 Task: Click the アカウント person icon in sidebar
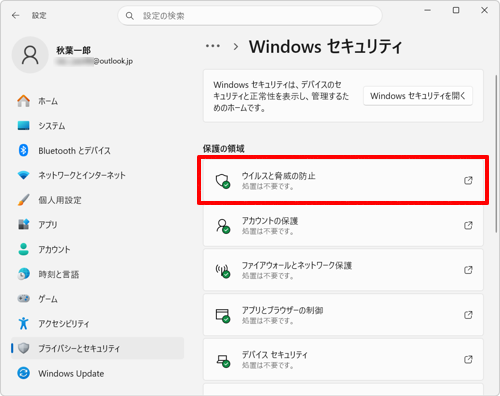(x=23, y=249)
